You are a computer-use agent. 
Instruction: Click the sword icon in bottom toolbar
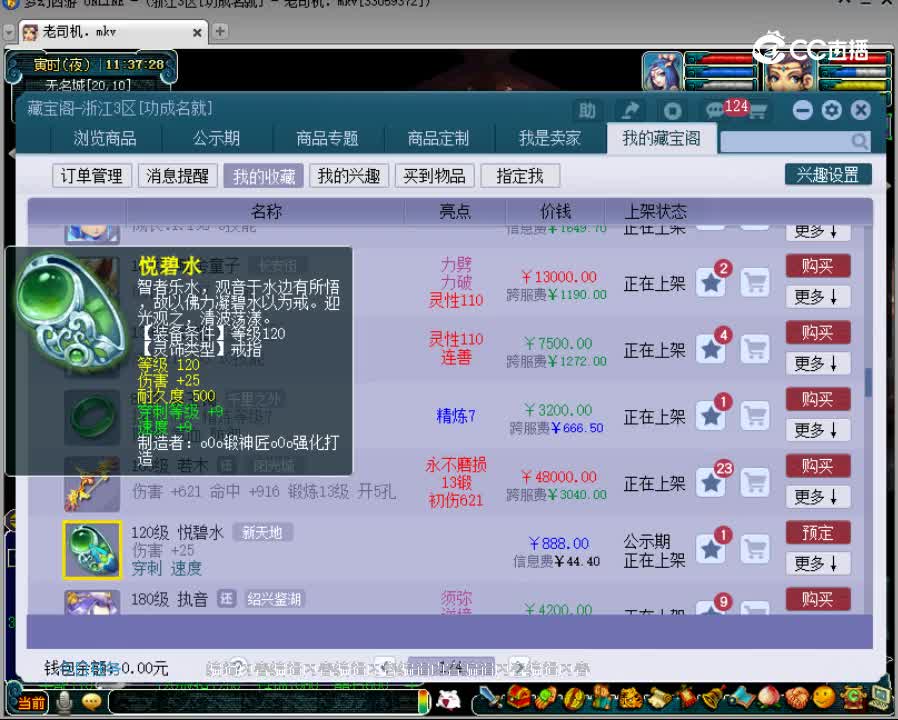pos(491,698)
